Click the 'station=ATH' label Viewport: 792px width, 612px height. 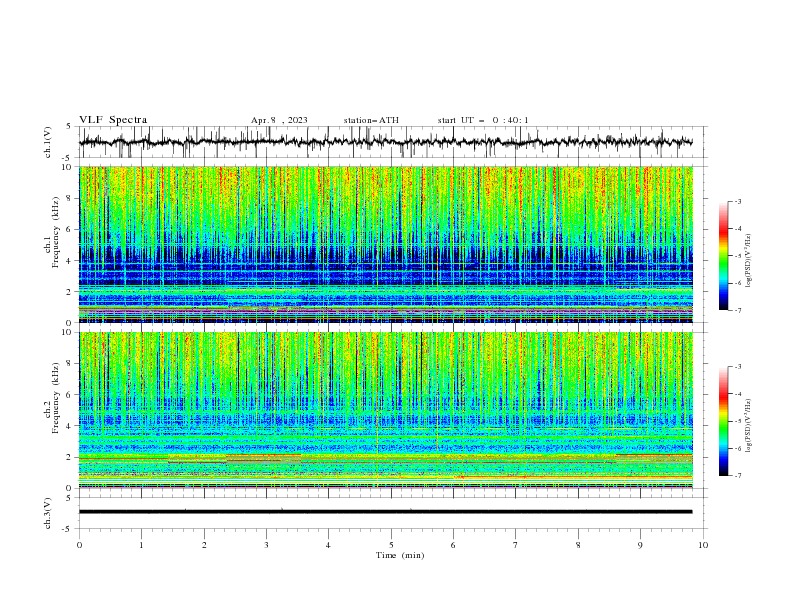tap(371, 120)
